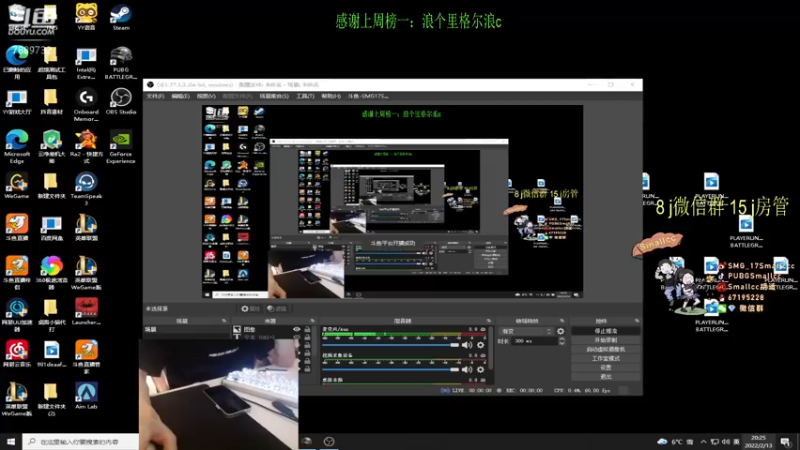Select the YY语音 desktop icon
The width and height of the screenshot is (800, 450).
pos(86,17)
